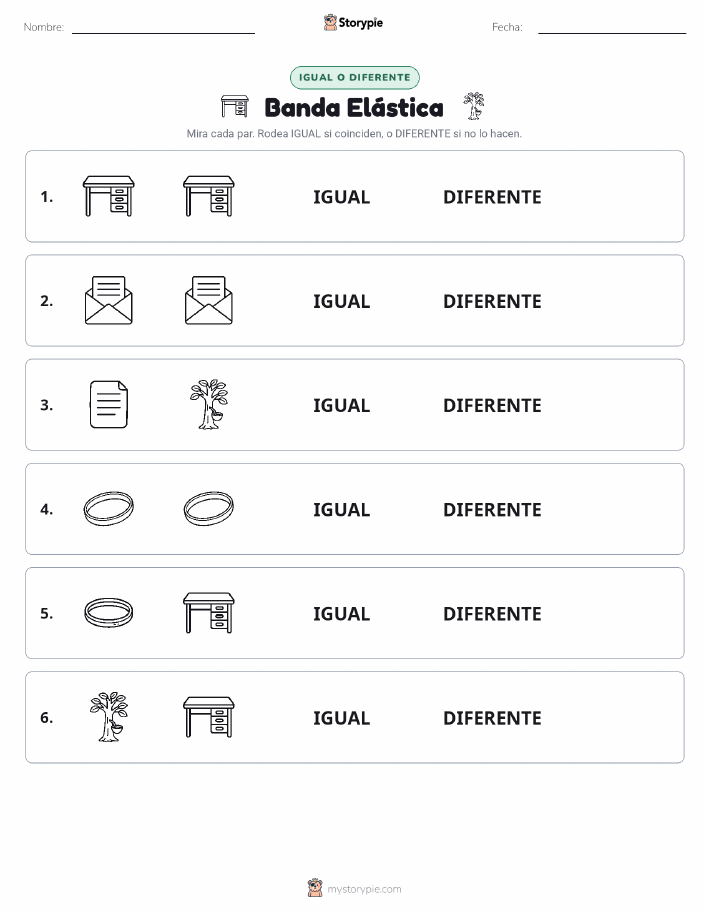Click the IGUAL O DIFERENTE badge

(x=354, y=77)
